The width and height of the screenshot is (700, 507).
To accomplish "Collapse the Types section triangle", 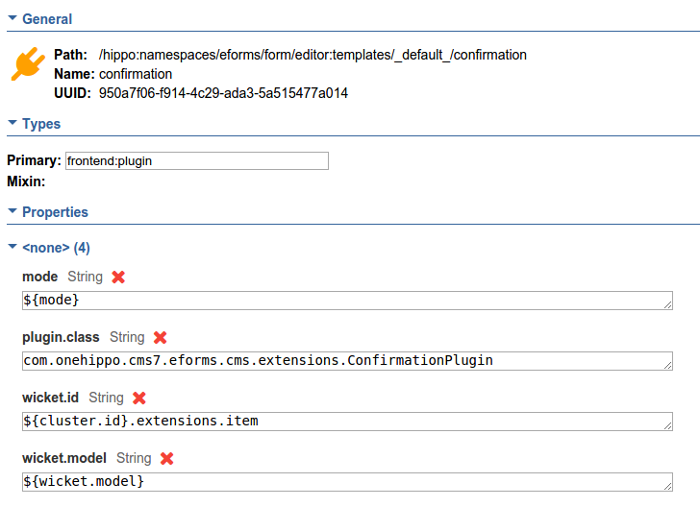I will click(12, 122).
